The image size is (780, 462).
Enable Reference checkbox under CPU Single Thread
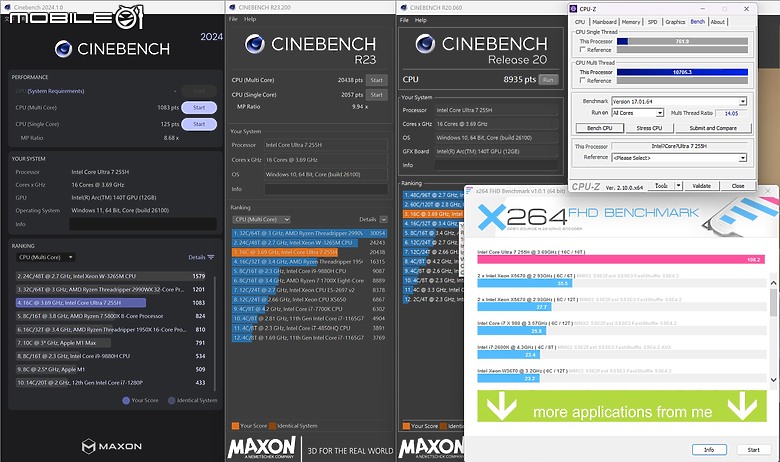582,50
